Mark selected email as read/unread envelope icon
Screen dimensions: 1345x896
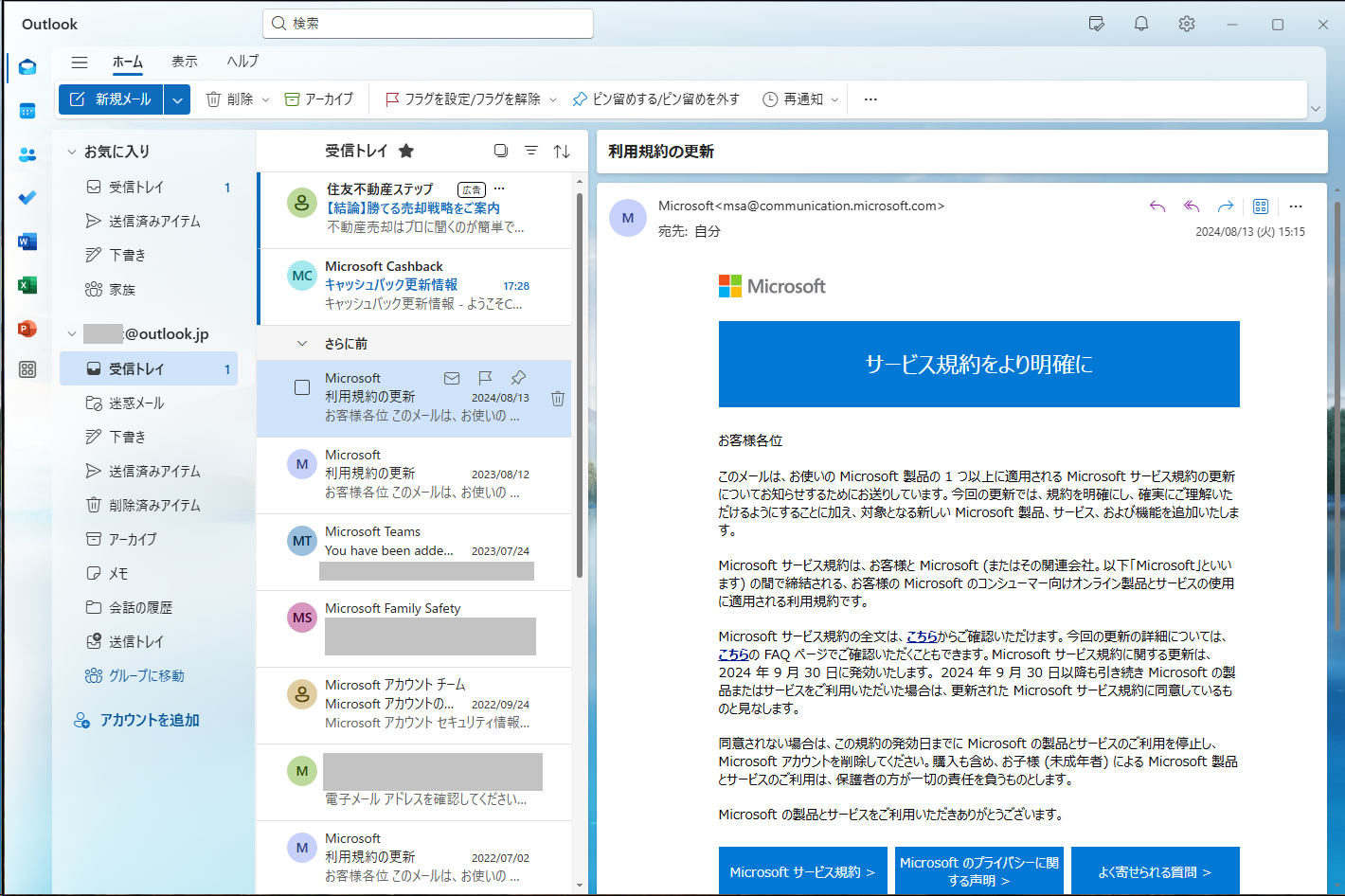(452, 378)
